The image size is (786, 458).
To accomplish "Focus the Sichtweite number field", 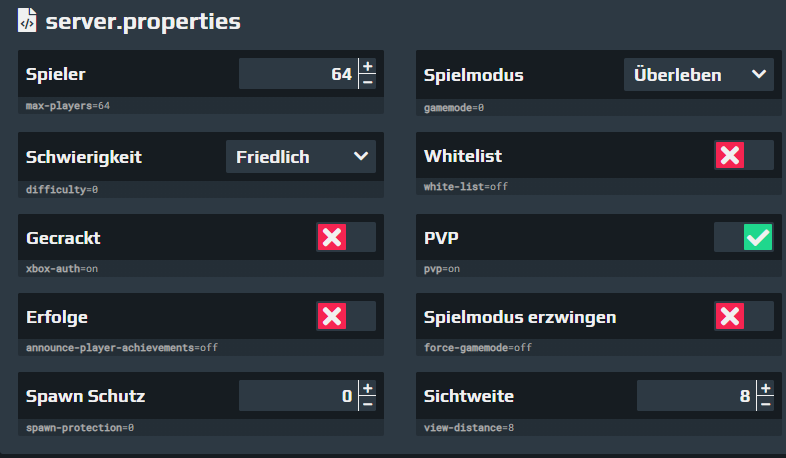I will (x=696, y=396).
